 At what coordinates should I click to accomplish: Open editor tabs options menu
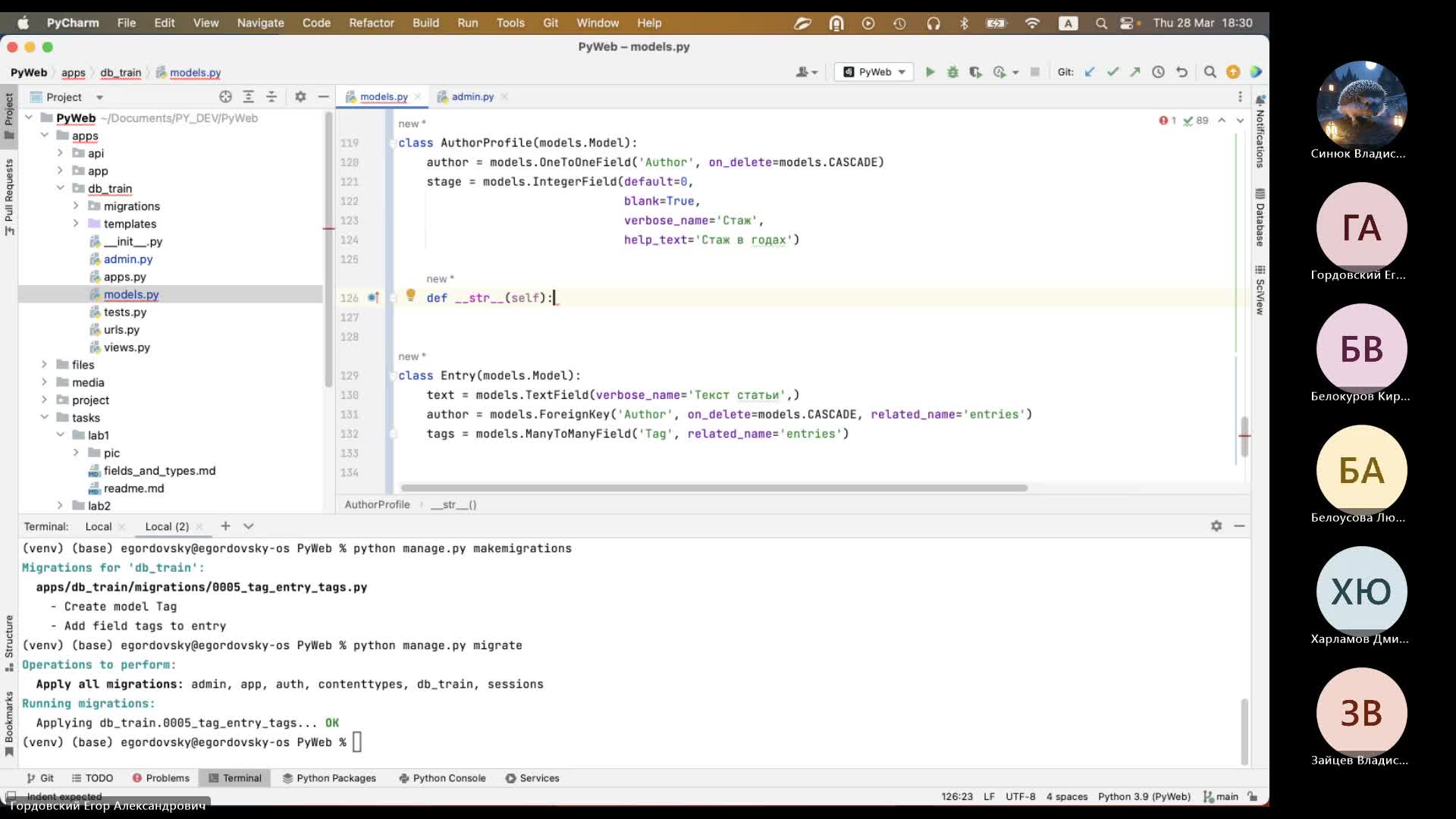[x=1241, y=97]
